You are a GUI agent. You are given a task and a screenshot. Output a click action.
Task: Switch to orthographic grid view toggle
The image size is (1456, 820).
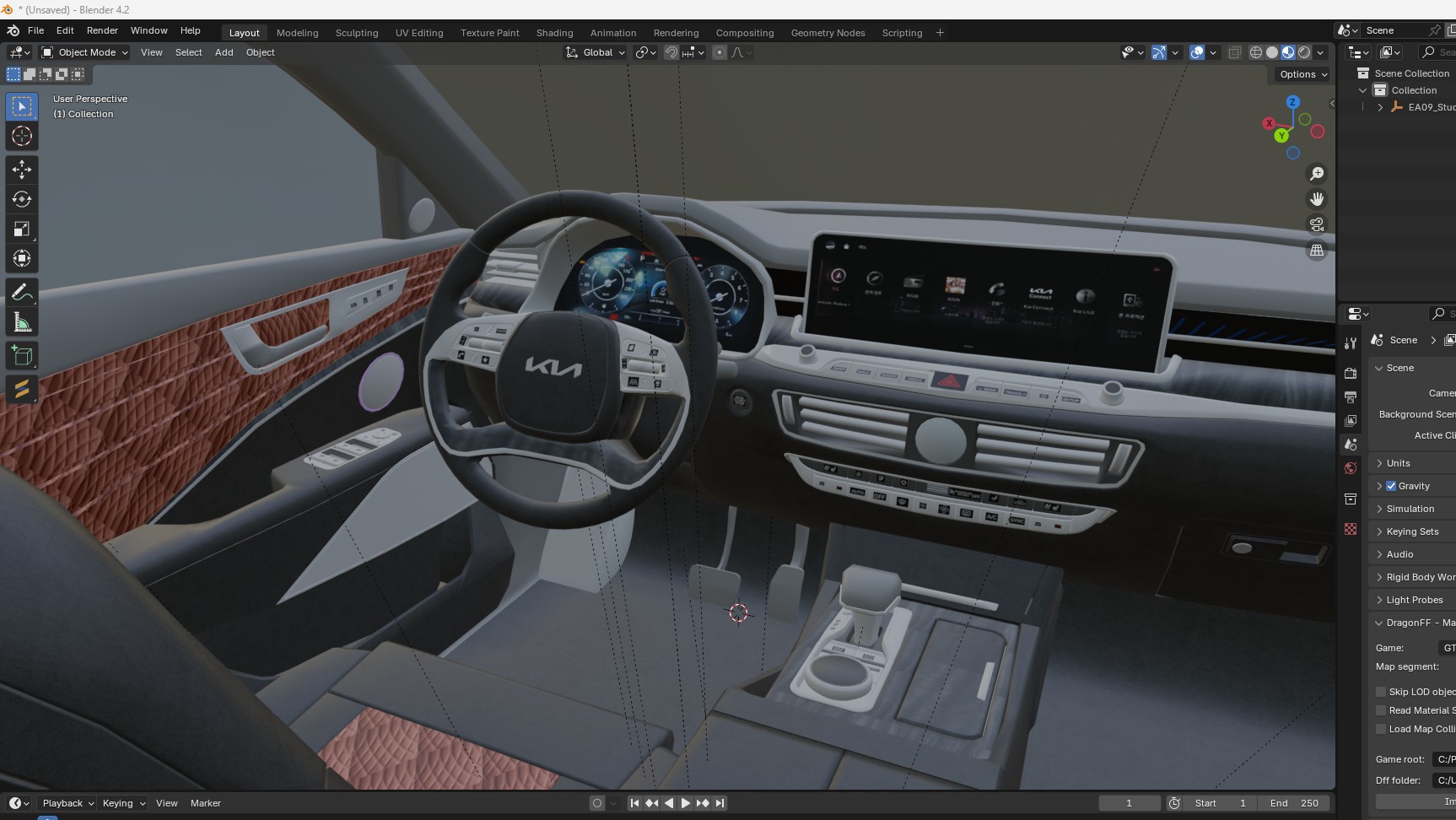(x=1316, y=251)
